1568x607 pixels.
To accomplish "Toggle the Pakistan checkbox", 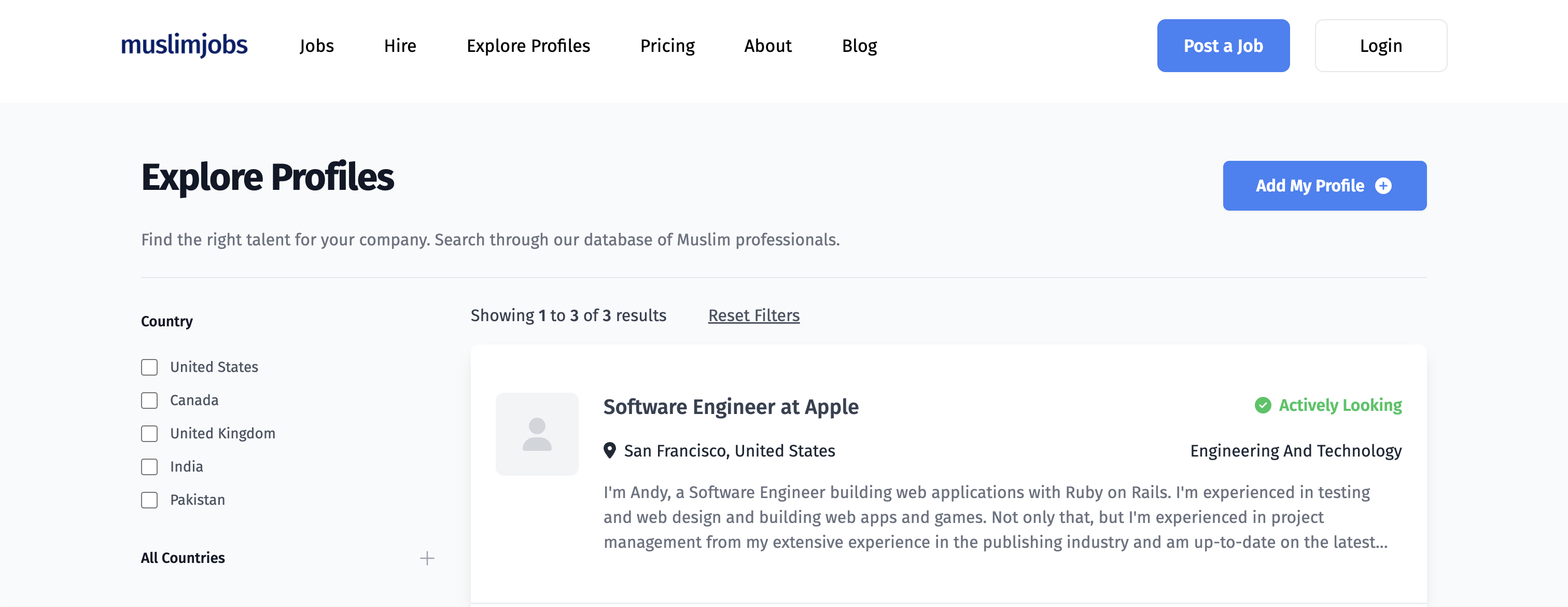I will 149,500.
